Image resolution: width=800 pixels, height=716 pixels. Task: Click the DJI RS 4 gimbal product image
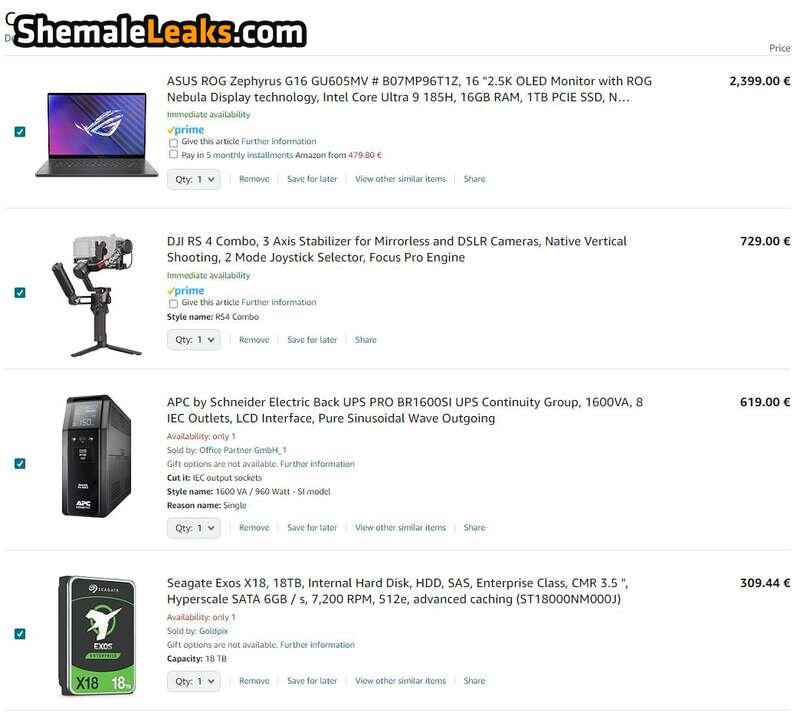96,295
